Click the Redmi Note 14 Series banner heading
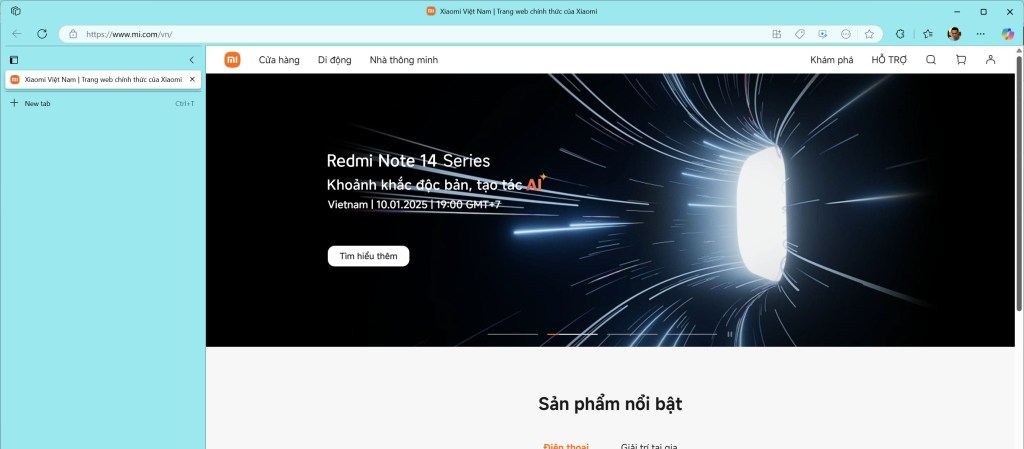1024x449 pixels. [x=408, y=161]
